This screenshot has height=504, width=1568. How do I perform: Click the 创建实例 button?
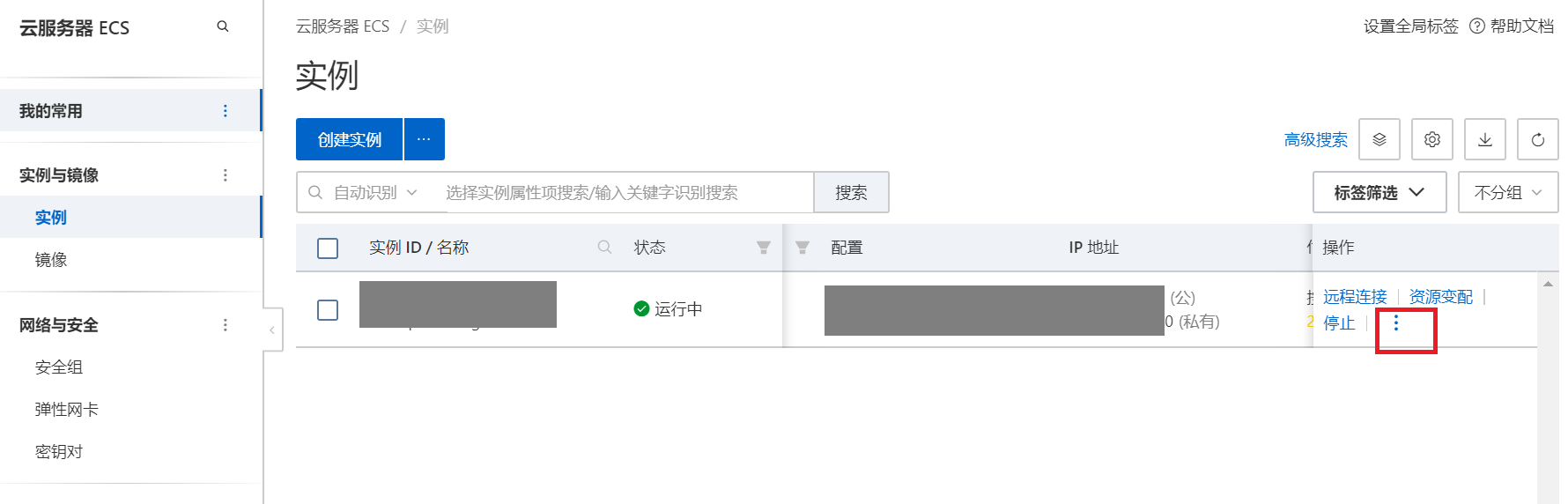point(349,139)
